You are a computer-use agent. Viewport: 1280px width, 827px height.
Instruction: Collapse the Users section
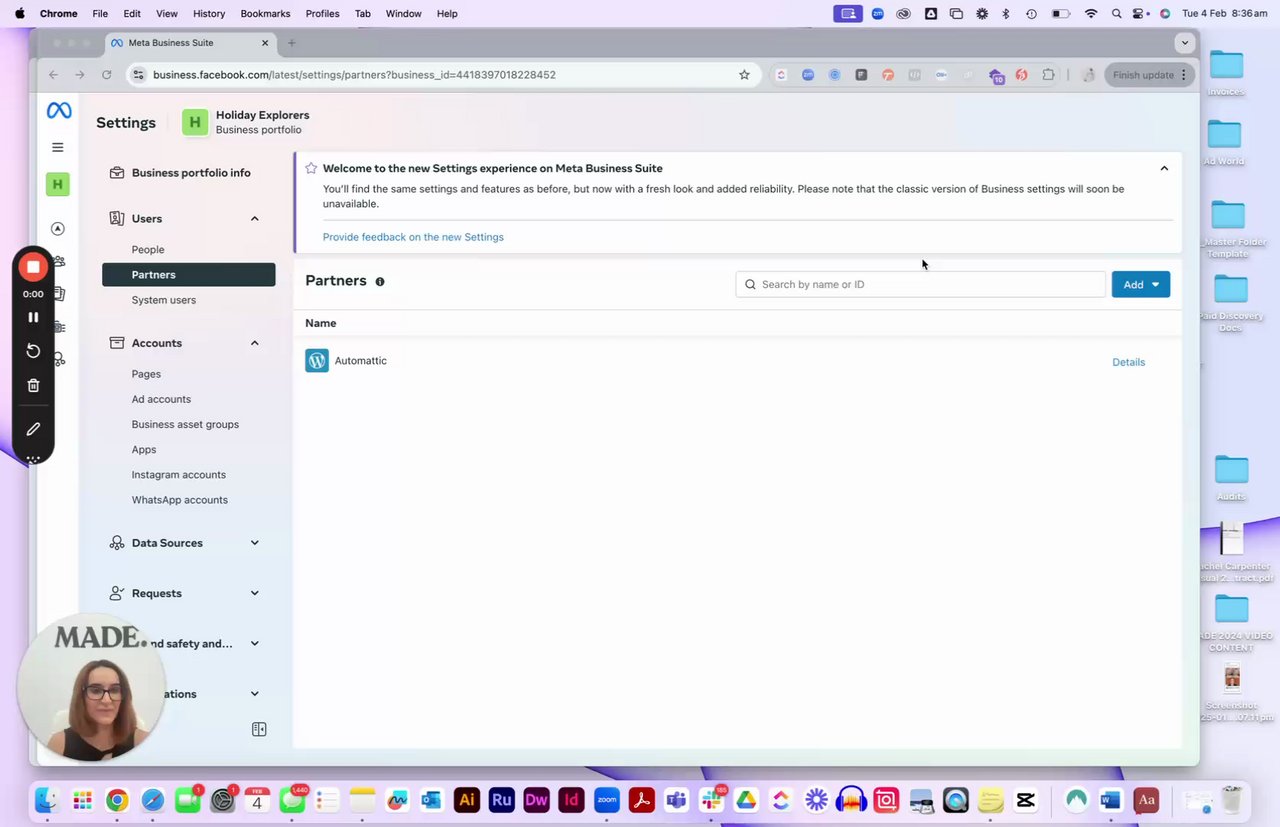[x=254, y=218]
